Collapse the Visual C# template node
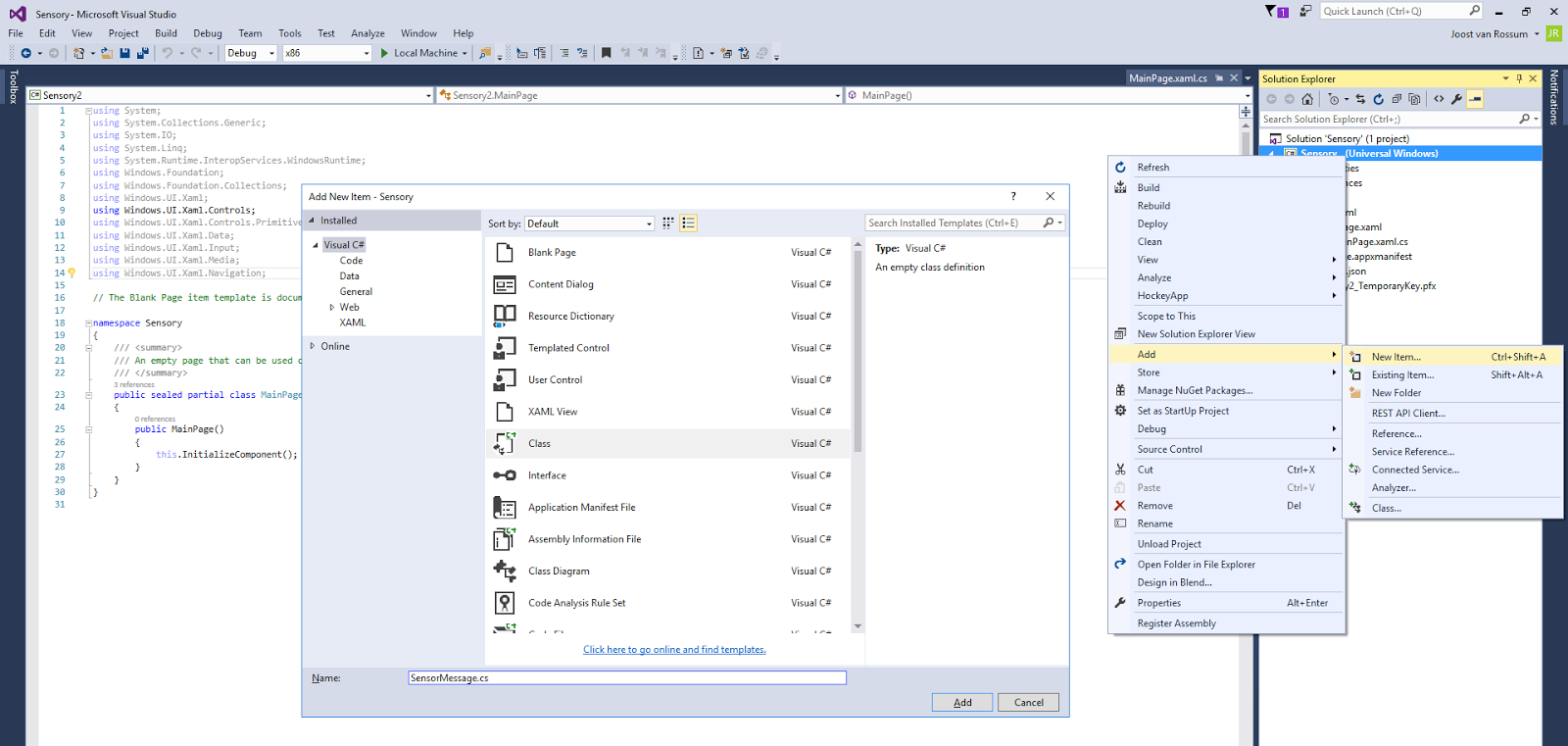1568x746 pixels. (316, 245)
